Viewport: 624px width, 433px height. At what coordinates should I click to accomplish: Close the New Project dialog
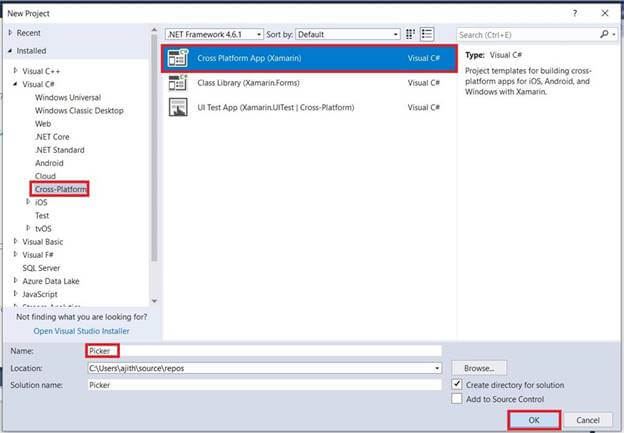pos(605,13)
